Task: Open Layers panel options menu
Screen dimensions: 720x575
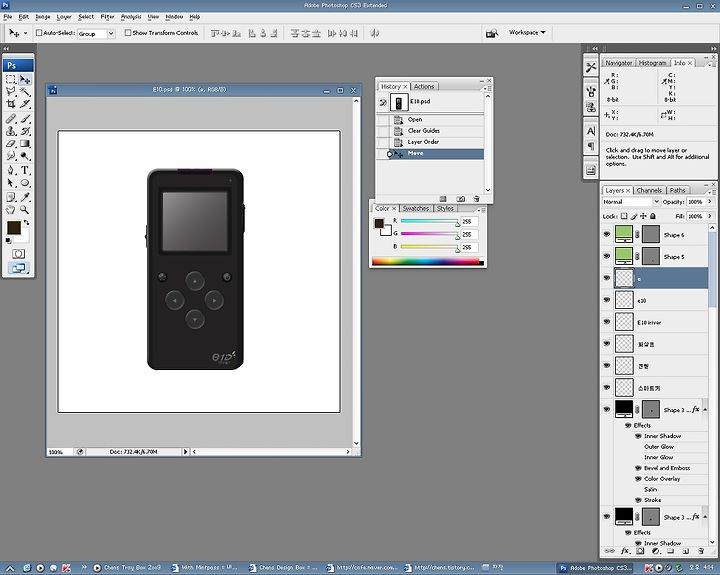Action: 710,191
